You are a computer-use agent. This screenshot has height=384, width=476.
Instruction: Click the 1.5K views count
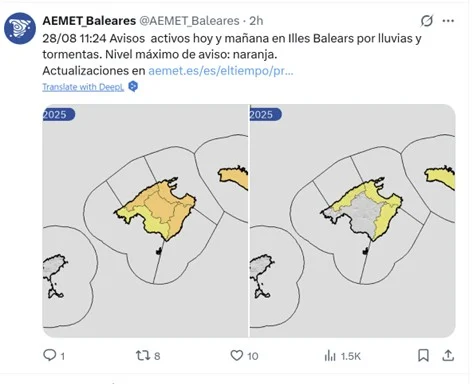[351, 356]
